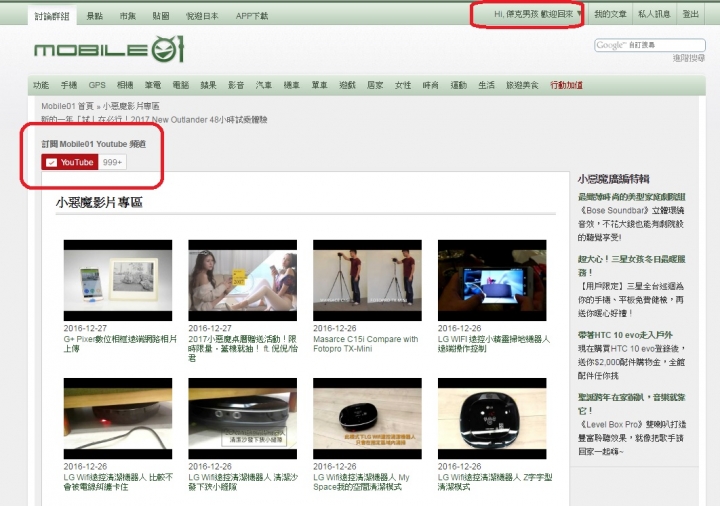Open the 運動 category menu
Screen dimensions: 720x506
(458, 85)
